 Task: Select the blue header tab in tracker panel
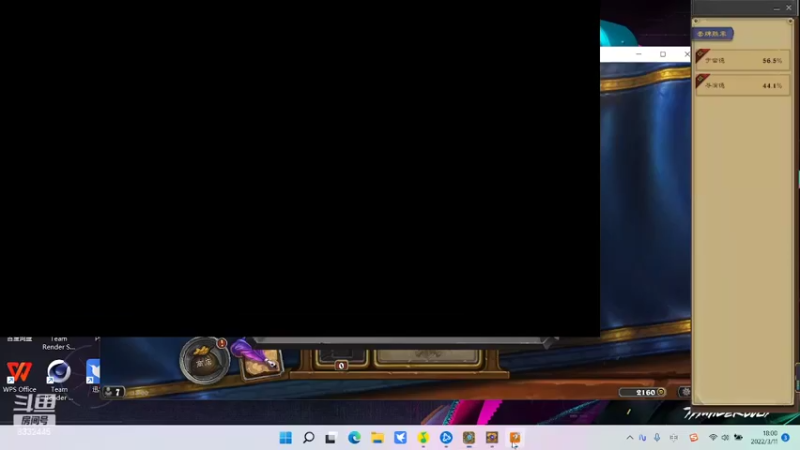point(712,34)
